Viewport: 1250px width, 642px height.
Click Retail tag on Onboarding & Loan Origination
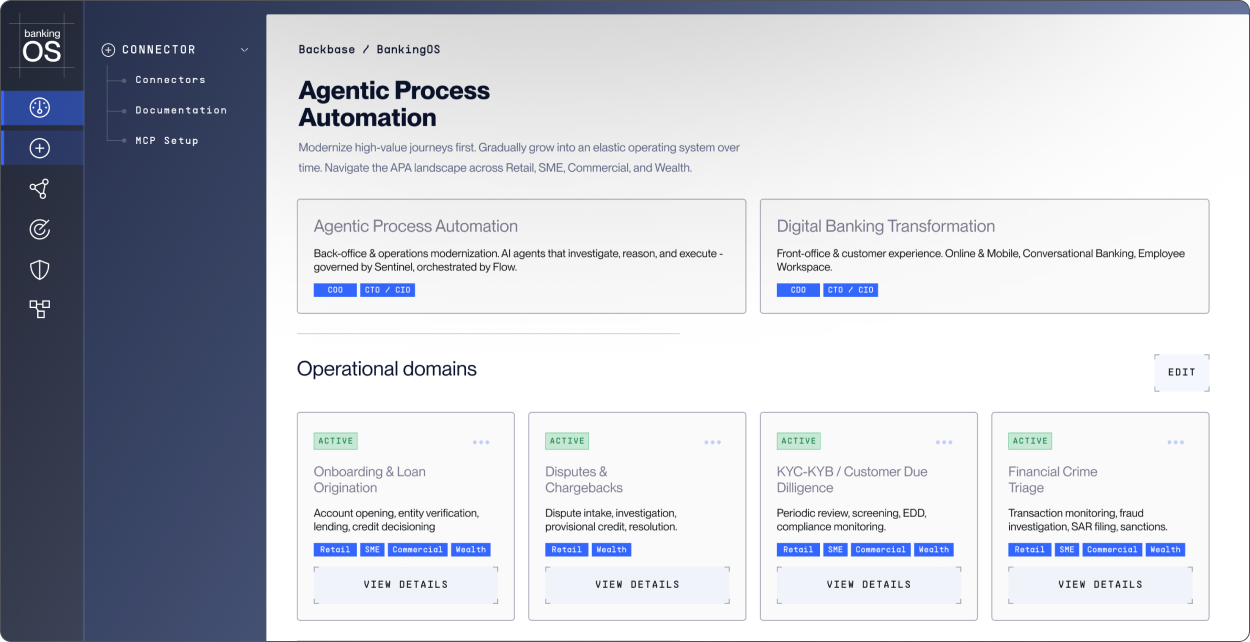pyautogui.click(x=335, y=549)
